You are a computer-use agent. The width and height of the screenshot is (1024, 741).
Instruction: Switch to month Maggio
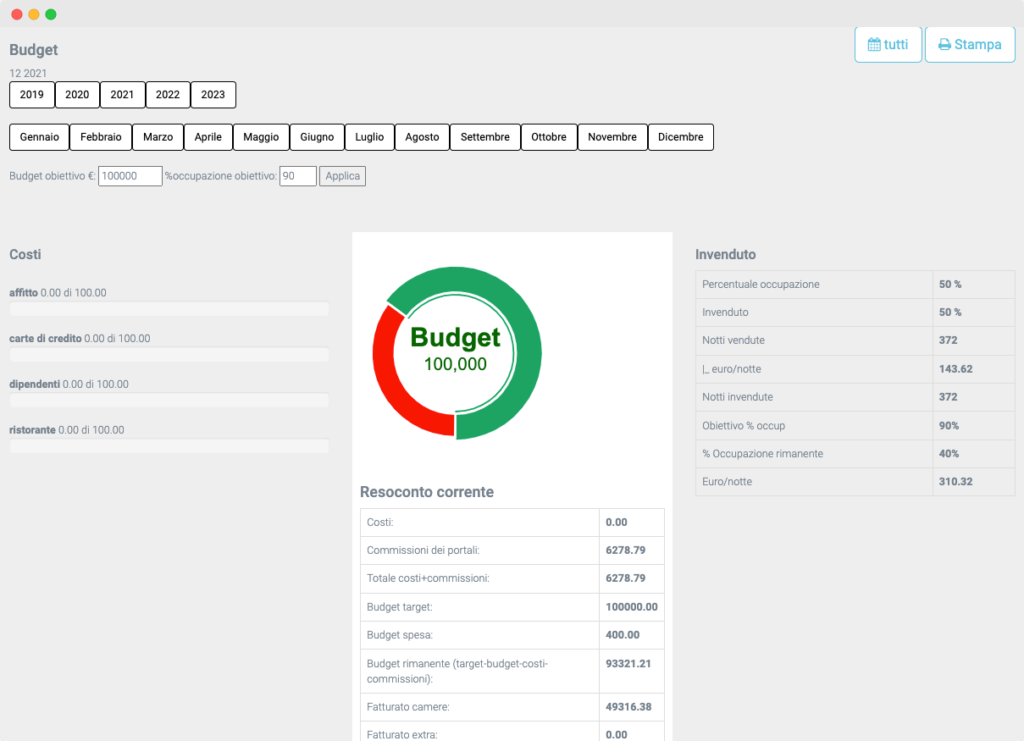[261, 137]
